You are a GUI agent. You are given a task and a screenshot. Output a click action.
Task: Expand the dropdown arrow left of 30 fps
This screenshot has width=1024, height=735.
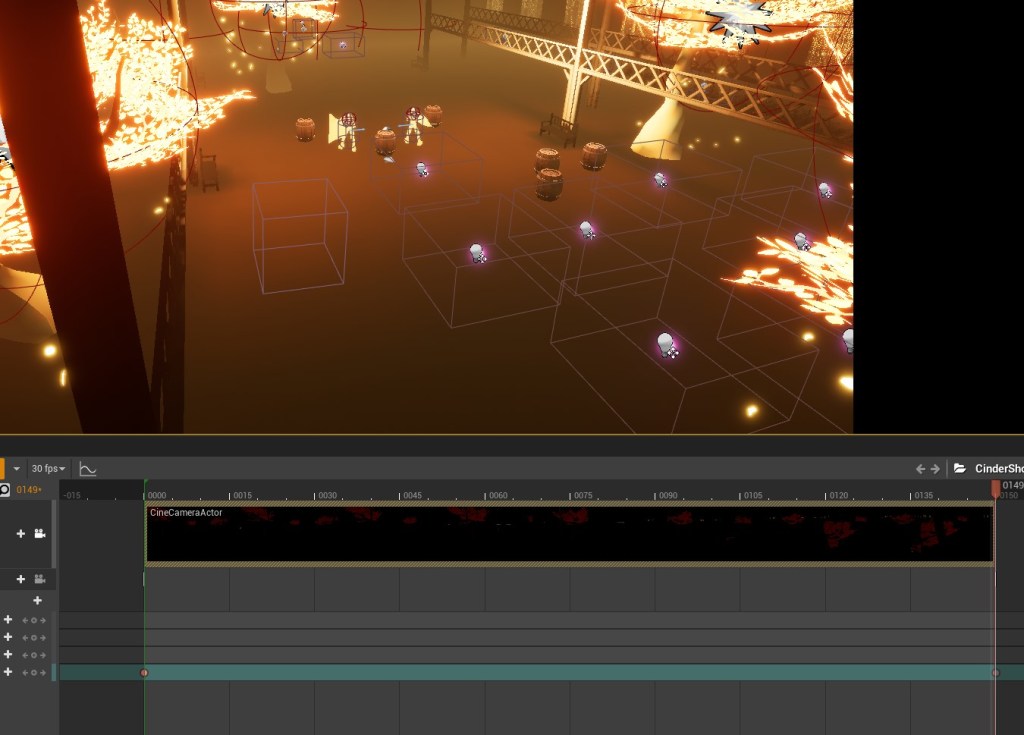click(16, 469)
